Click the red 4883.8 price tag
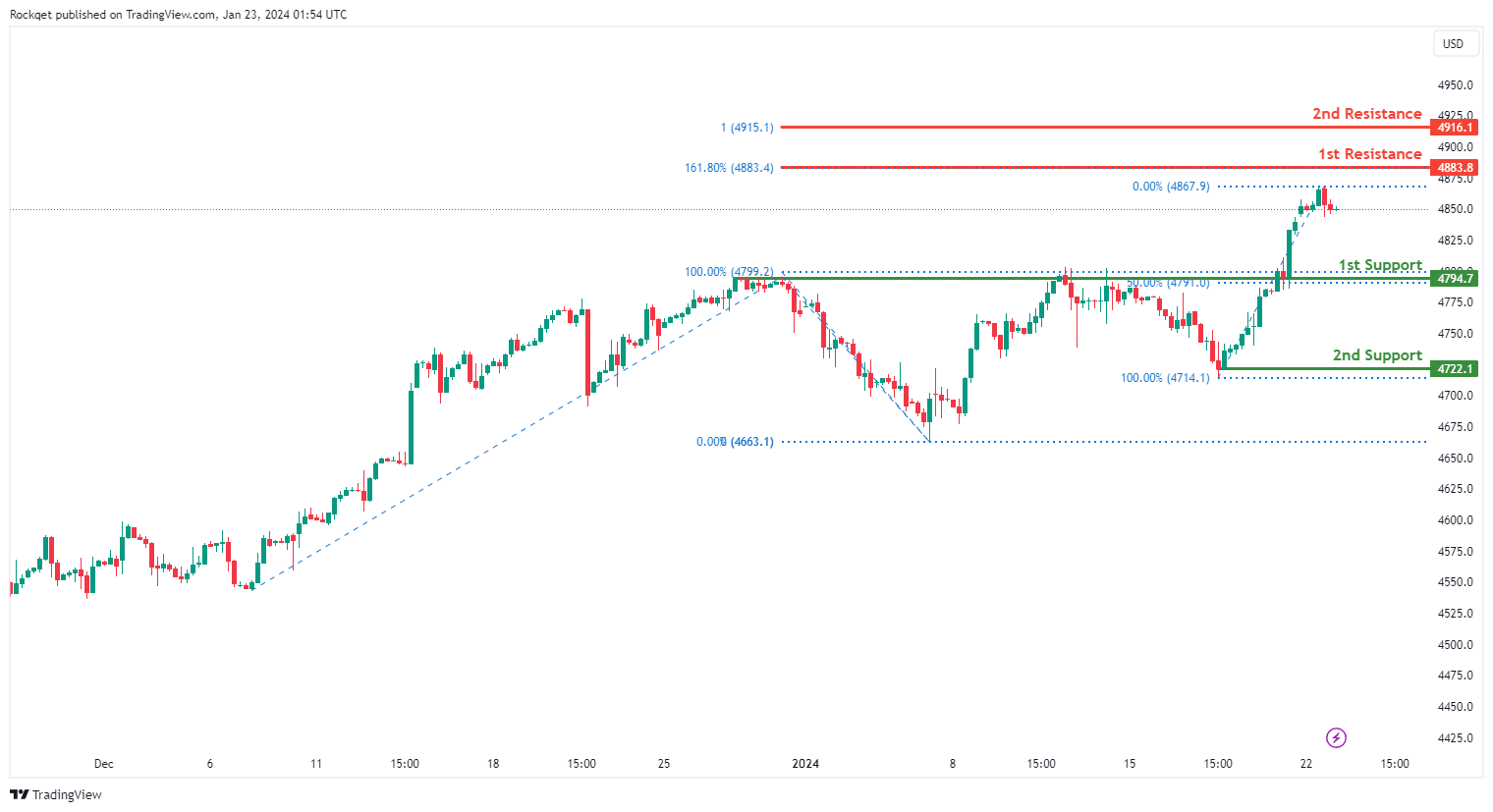 [1454, 168]
